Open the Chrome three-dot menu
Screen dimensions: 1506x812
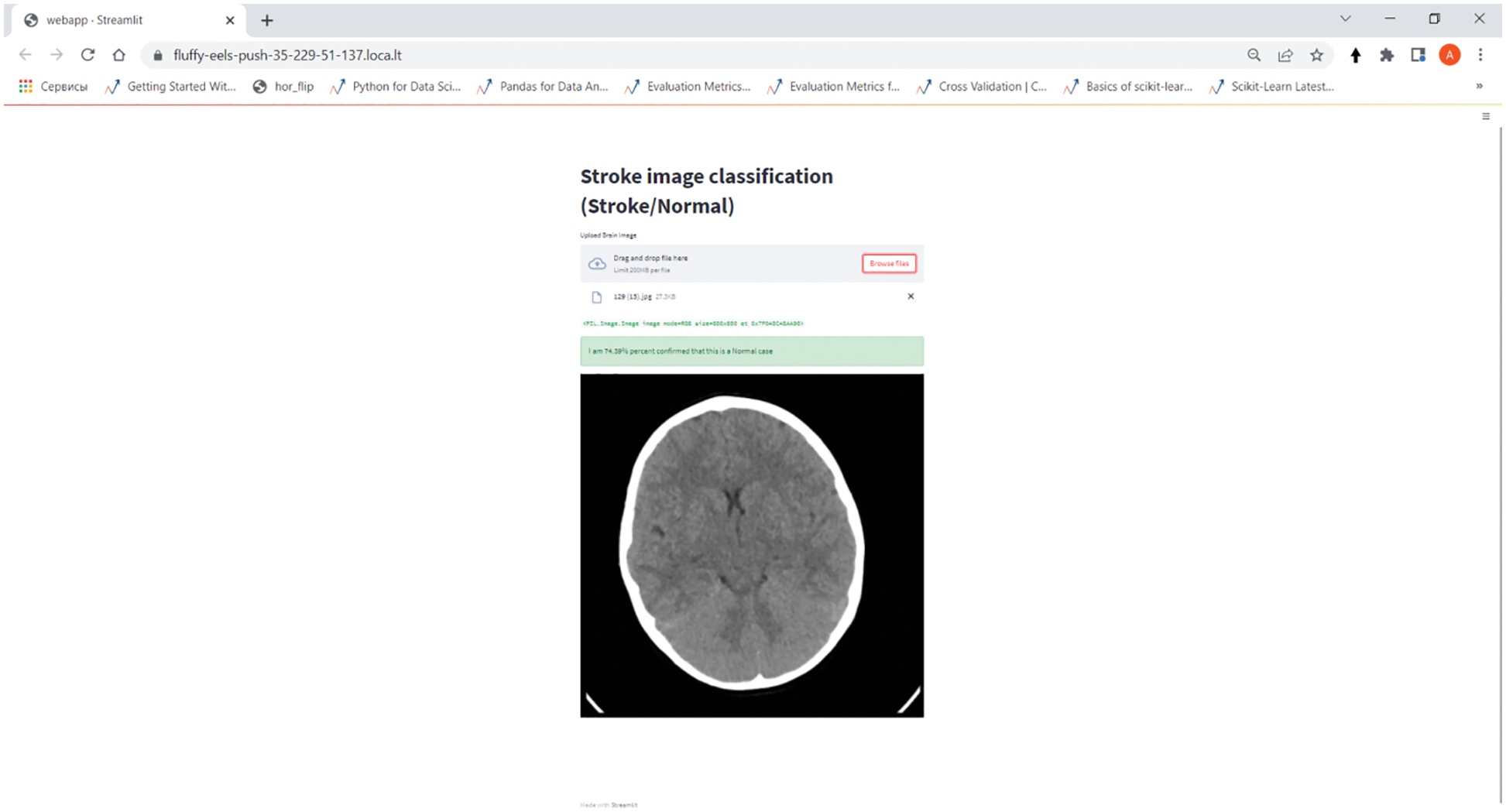(x=1480, y=55)
